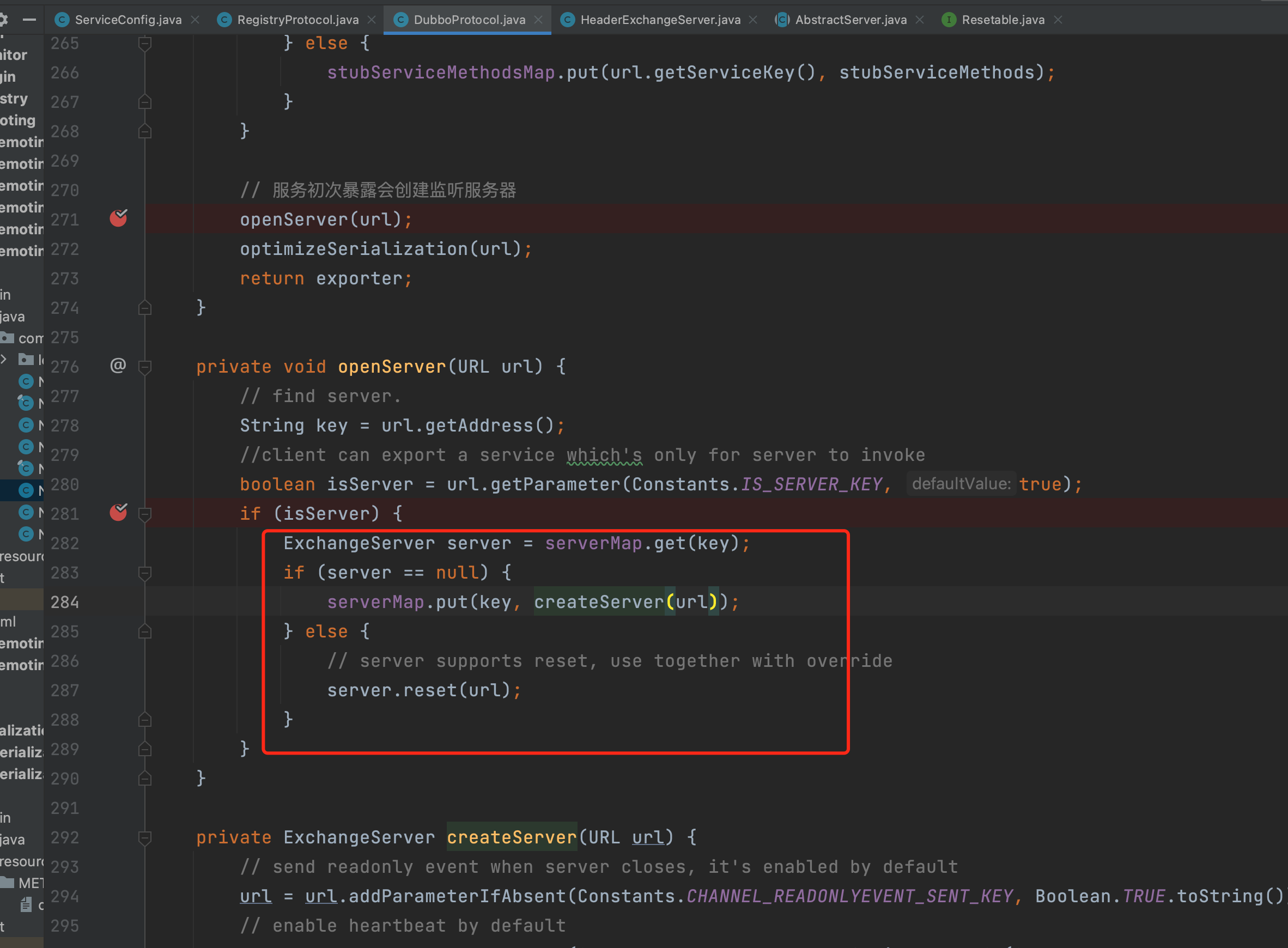
Task: Collapse the createServer method at line 292
Action: click(x=145, y=838)
